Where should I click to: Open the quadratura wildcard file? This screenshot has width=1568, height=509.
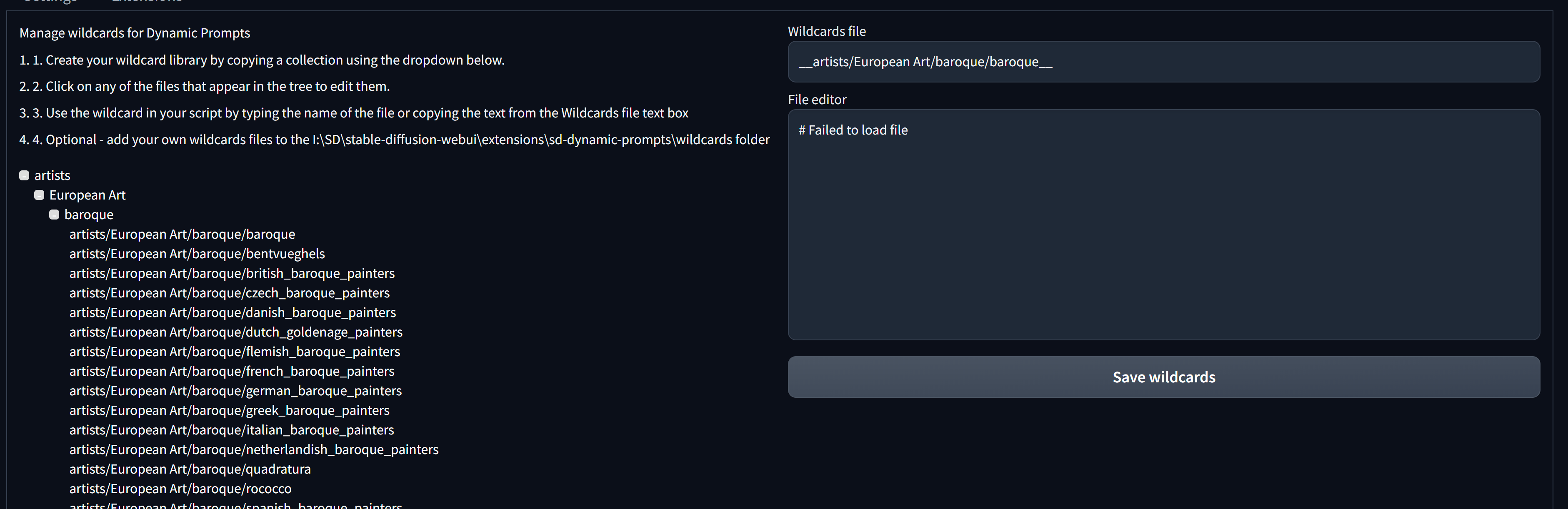190,468
